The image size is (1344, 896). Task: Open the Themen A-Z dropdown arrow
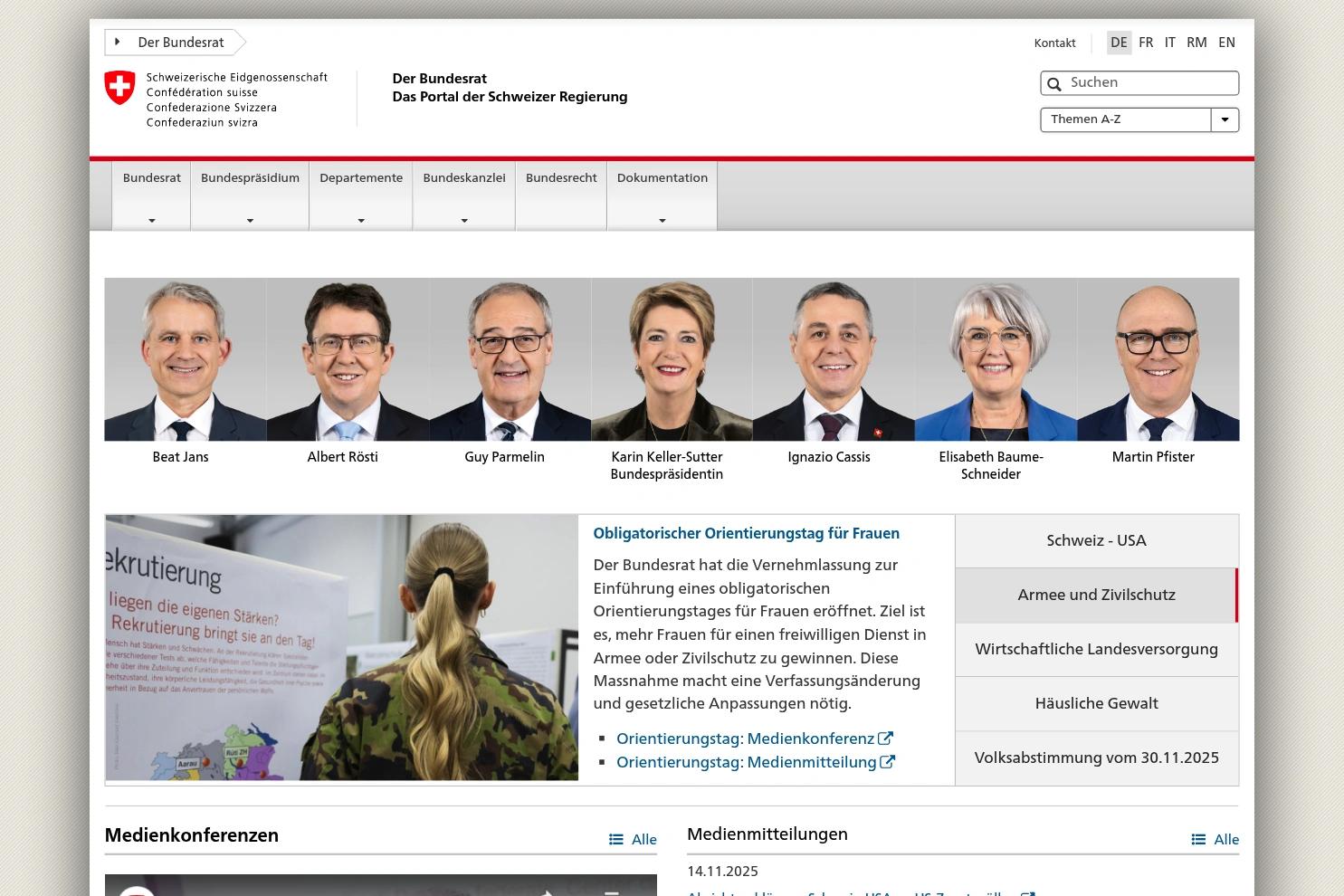click(1225, 119)
